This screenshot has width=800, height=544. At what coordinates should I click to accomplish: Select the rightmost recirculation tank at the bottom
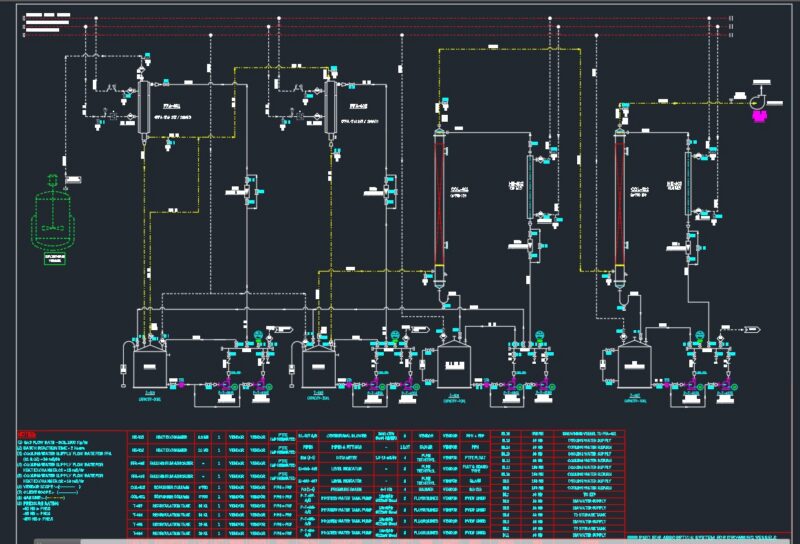coord(634,365)
